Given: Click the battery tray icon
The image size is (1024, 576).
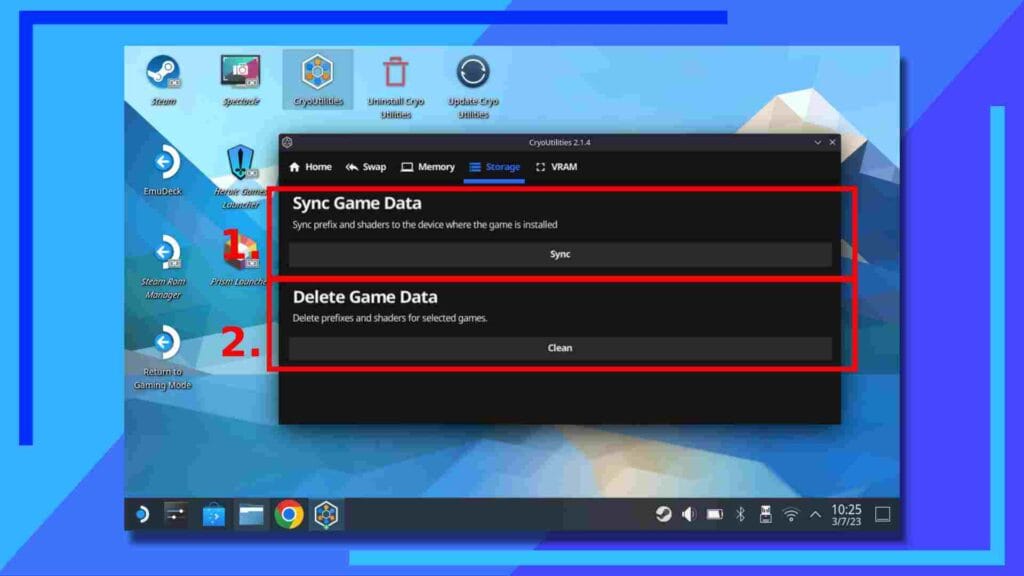Looking at the screenshot, I should [x=714, y=515].
